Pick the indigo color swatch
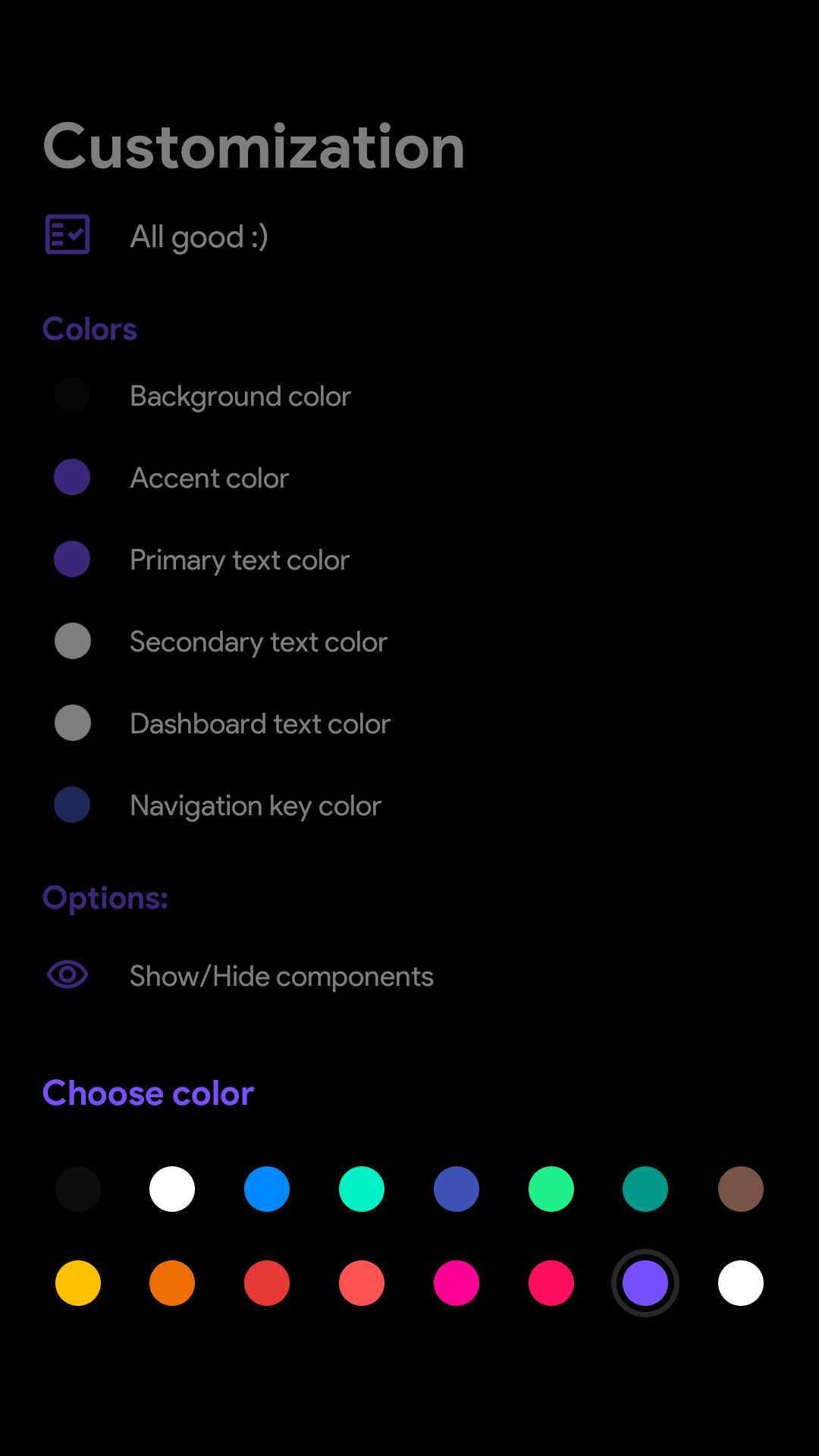 [457, 1189]
